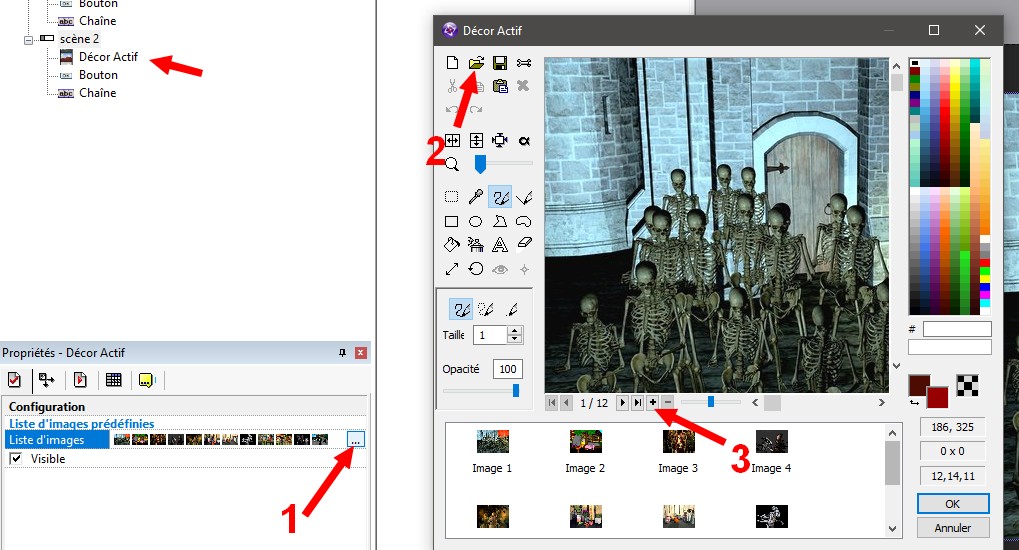Toggle the Visible checkbox in properties
This screenshot has height=550, width=1019.
tap(16, 459)
